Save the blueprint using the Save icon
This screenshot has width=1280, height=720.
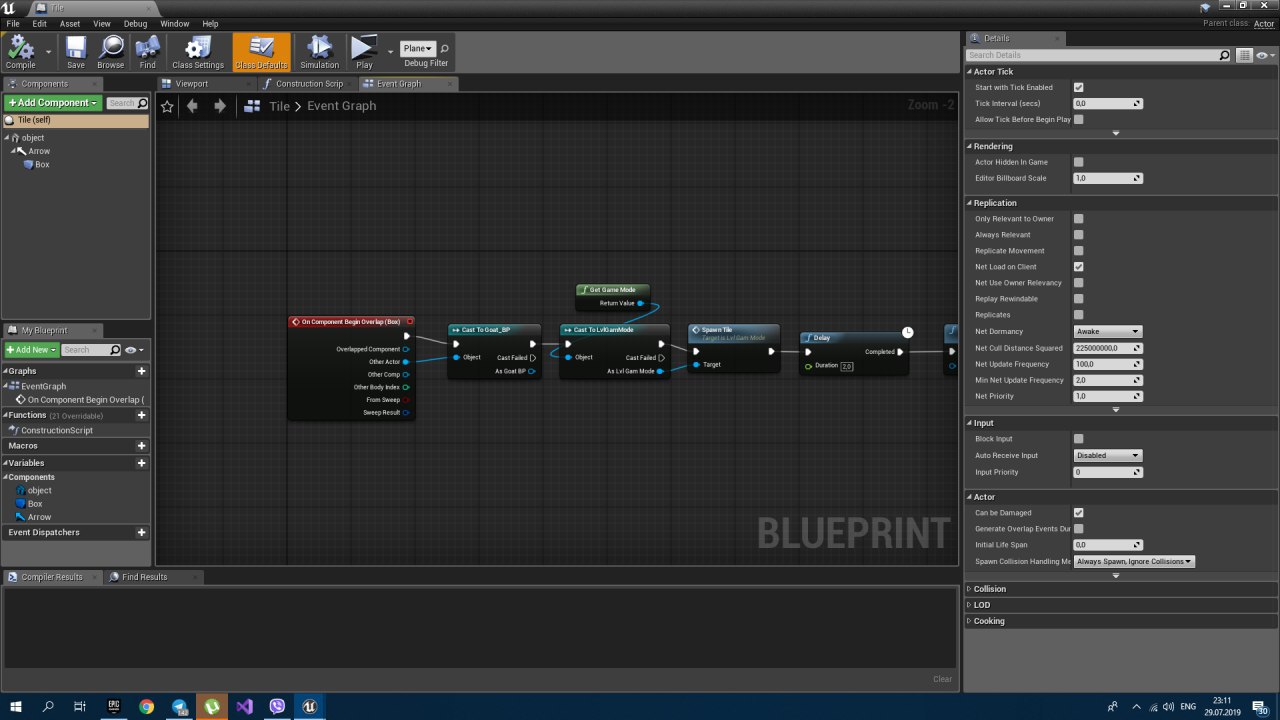76,52
